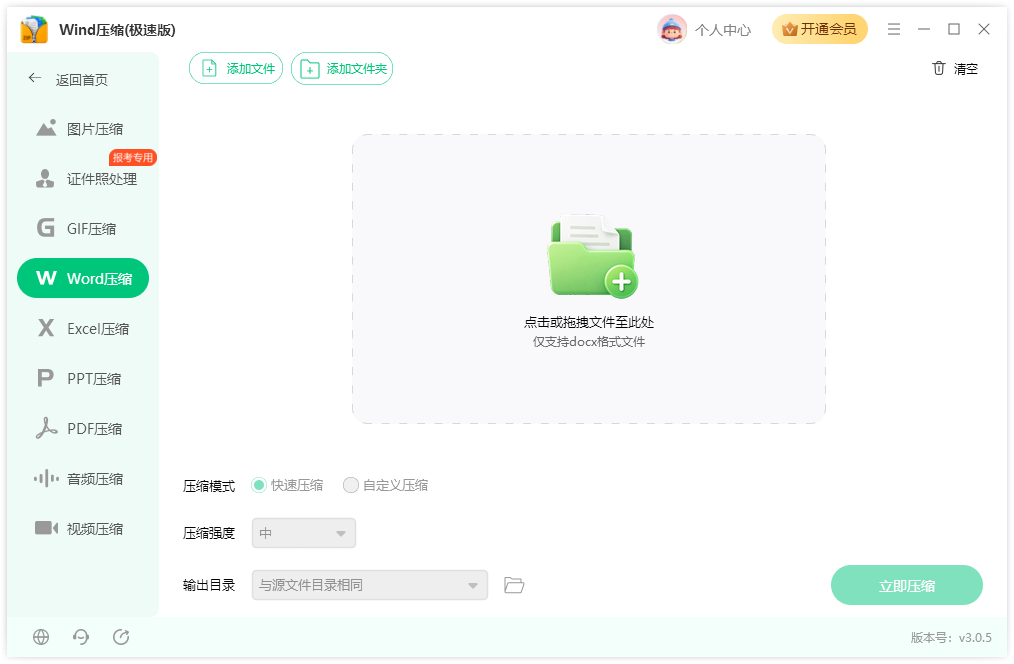The height and width of the screenshot is (664, 1014).
Task: Click the 点击或拖拽文件至此处 text
Action: [x=589, y=322]
